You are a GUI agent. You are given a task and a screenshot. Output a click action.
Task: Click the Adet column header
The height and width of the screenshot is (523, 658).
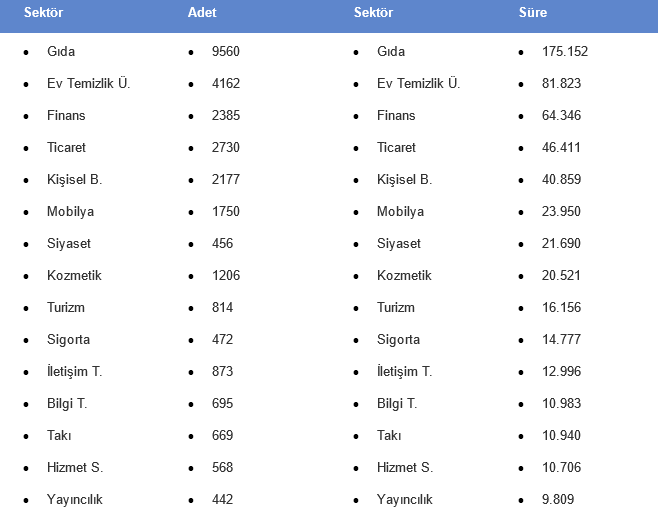pyautogui.click(x=202, y=12)
